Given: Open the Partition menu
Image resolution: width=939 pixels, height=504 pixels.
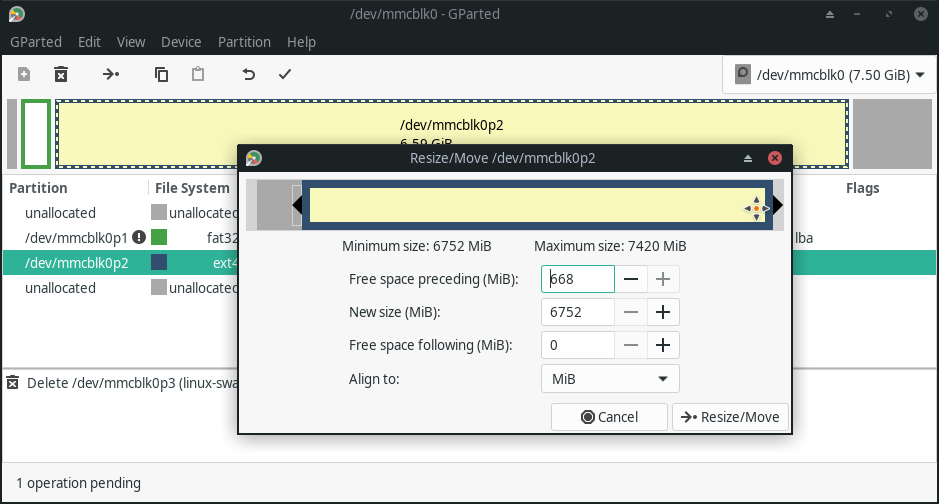Looking at the screenshot, I should coord(244,42).
